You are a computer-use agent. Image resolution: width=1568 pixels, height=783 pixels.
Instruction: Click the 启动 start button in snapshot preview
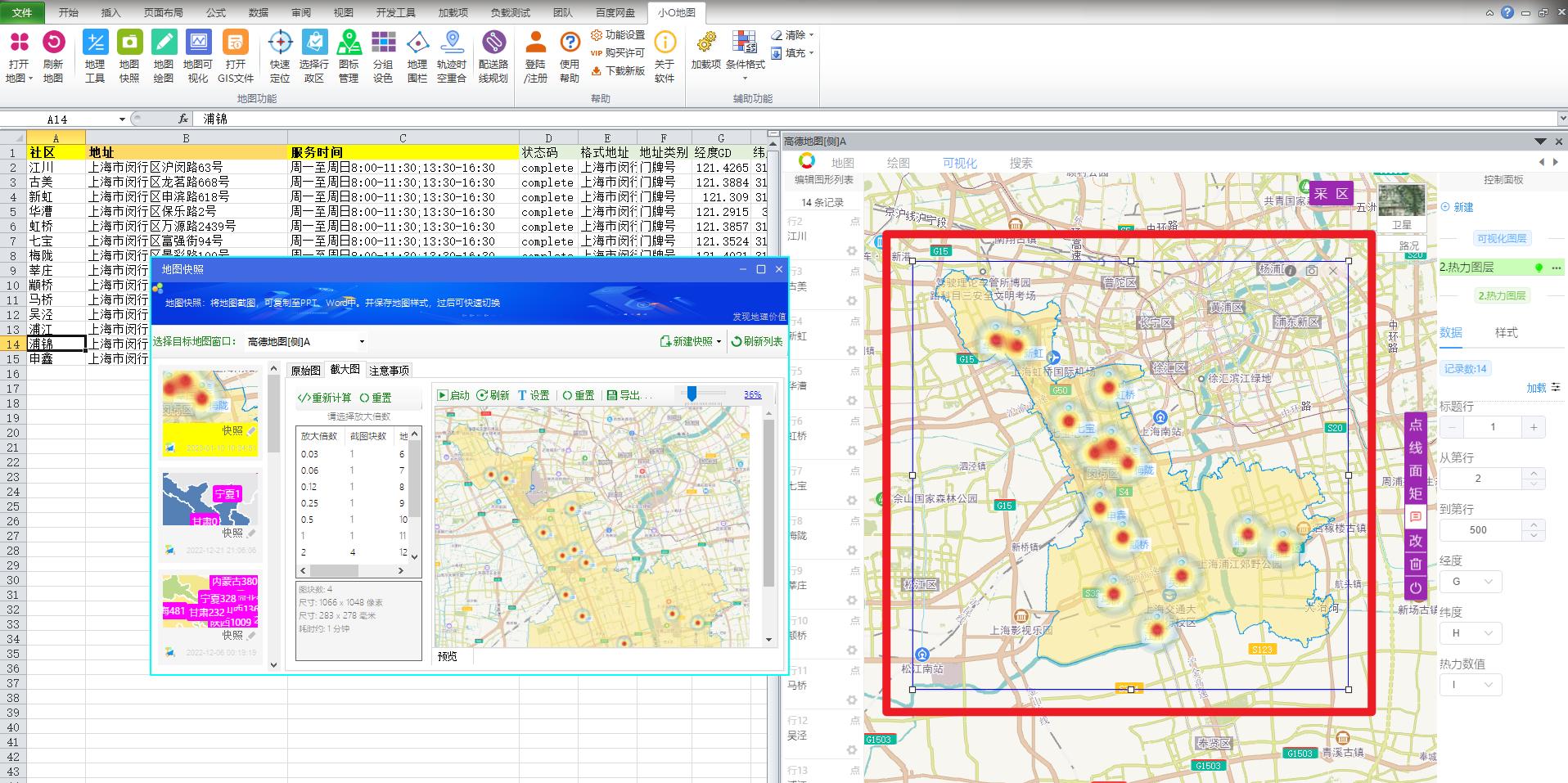(x=453, y=395)
